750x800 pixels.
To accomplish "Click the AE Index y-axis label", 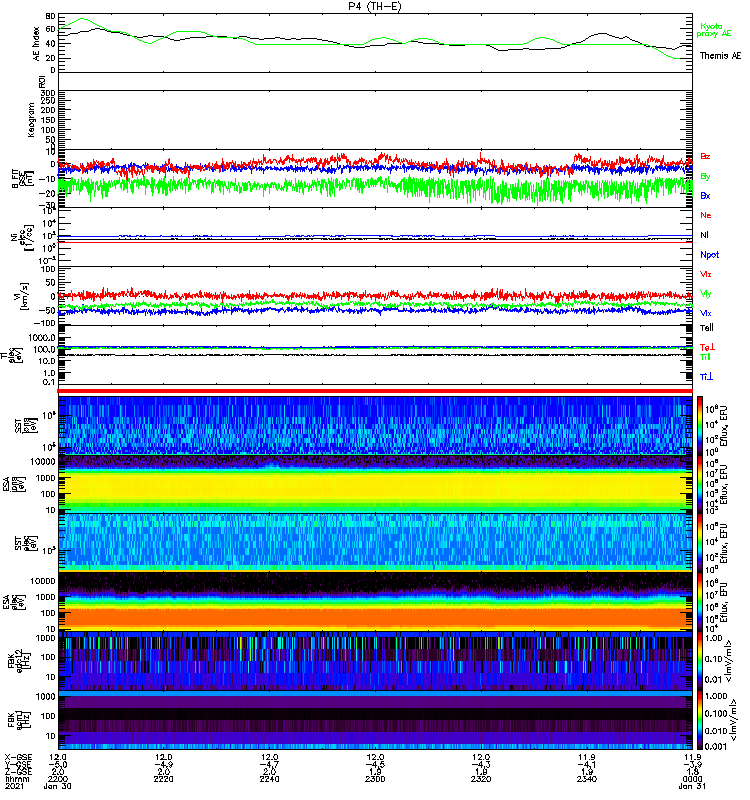I will click(x=36, y=44).
